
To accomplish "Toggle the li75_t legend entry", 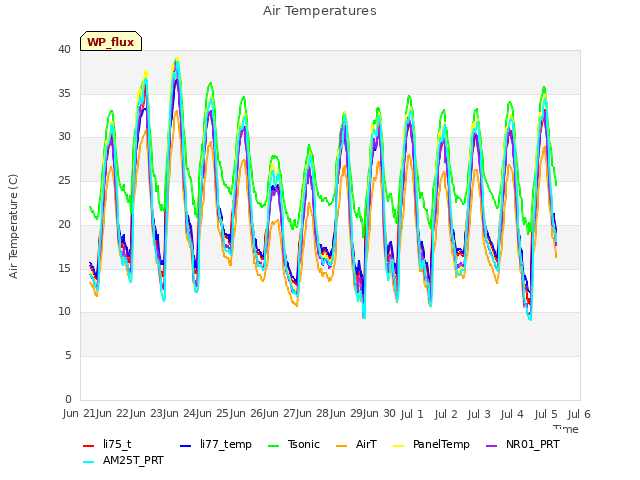I will click(x=107, y=444).
